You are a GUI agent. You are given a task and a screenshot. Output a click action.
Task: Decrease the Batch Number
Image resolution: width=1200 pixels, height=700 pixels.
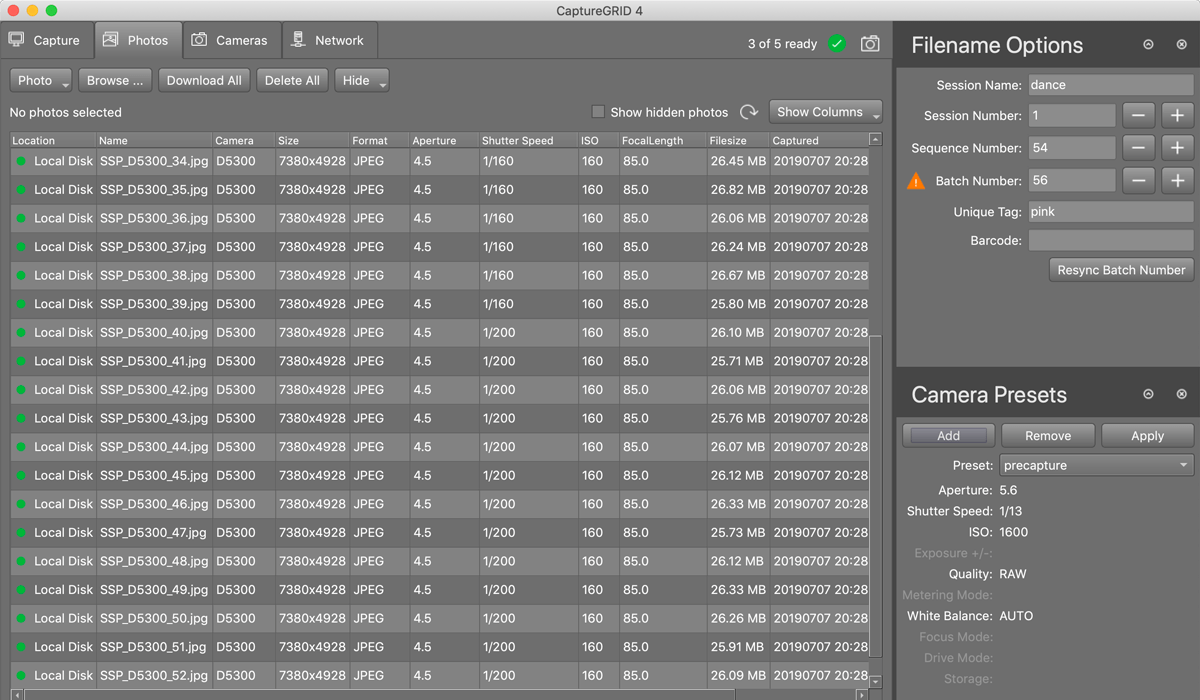(x=1139, y=181)
